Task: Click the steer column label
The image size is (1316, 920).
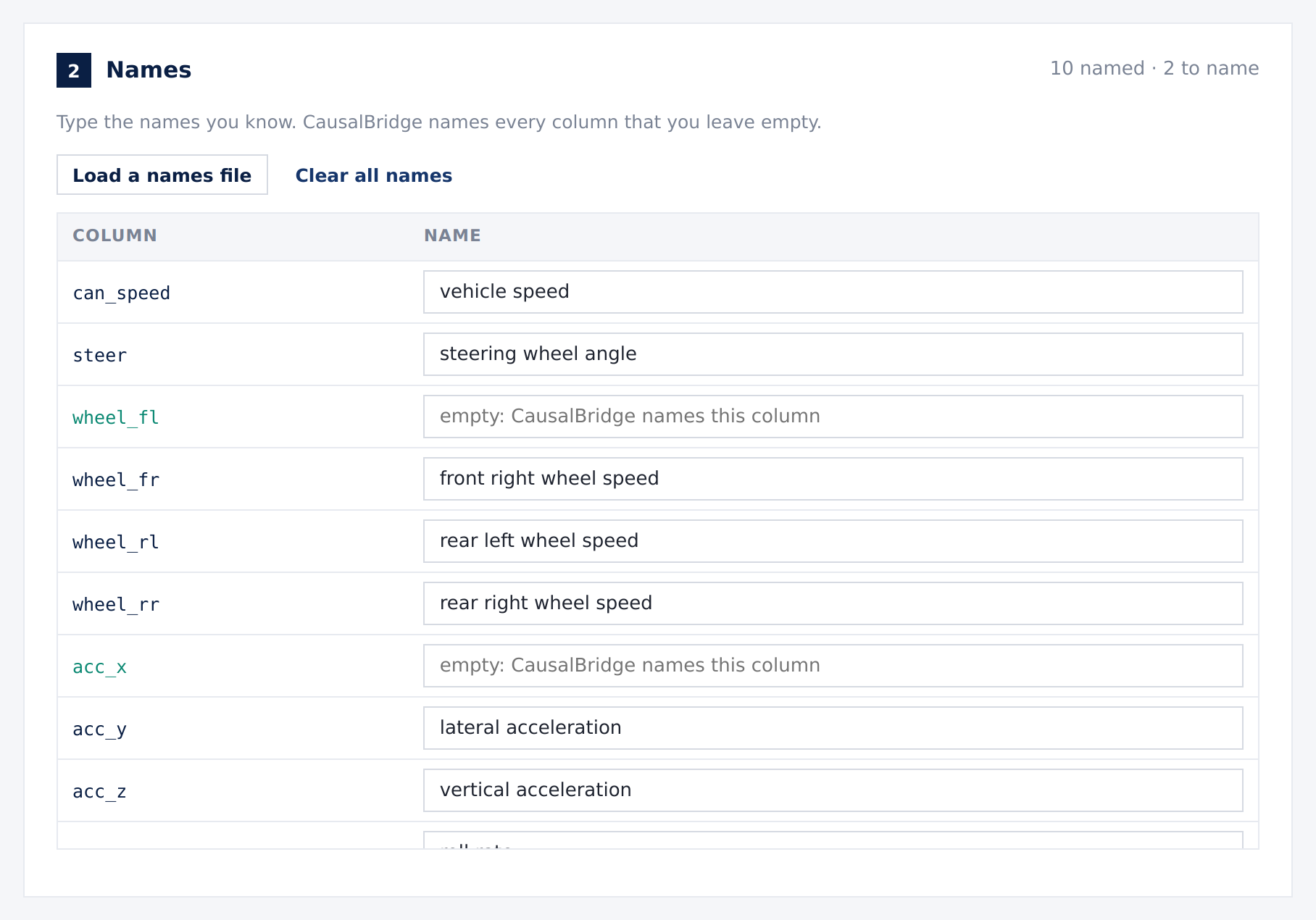Action: pos(99,356)
